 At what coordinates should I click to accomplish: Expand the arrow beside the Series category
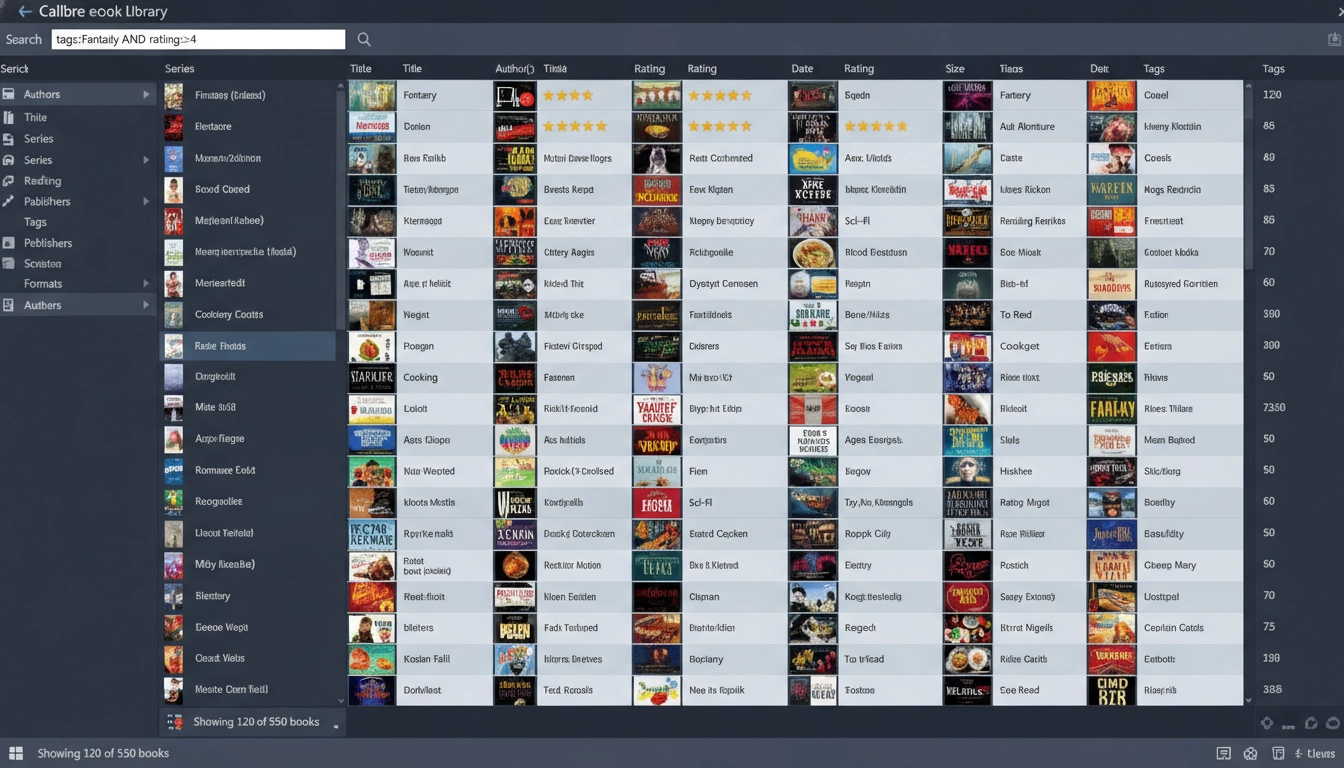(x=146, y=160)
